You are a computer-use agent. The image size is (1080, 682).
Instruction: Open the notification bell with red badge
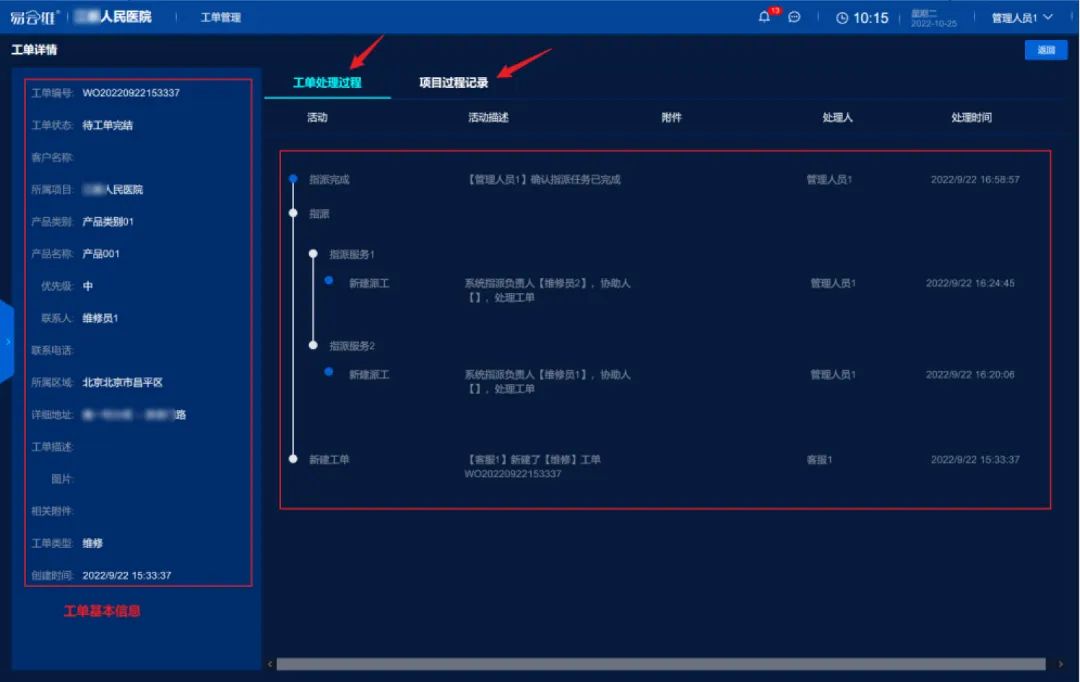(765, 17)
